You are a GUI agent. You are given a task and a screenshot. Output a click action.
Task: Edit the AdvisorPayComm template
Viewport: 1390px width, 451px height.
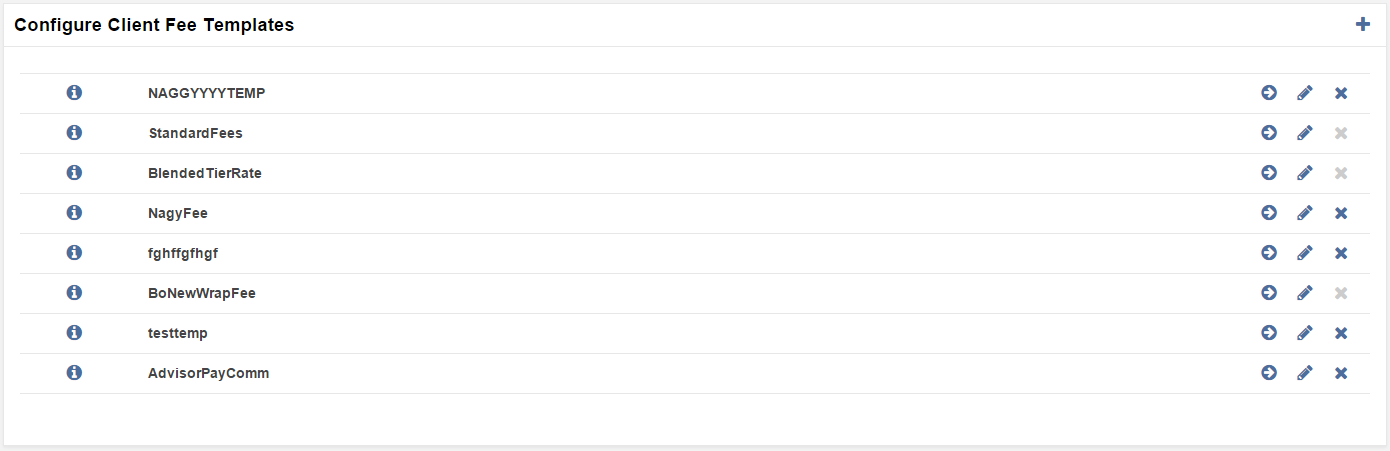[x=1305, y=373]
